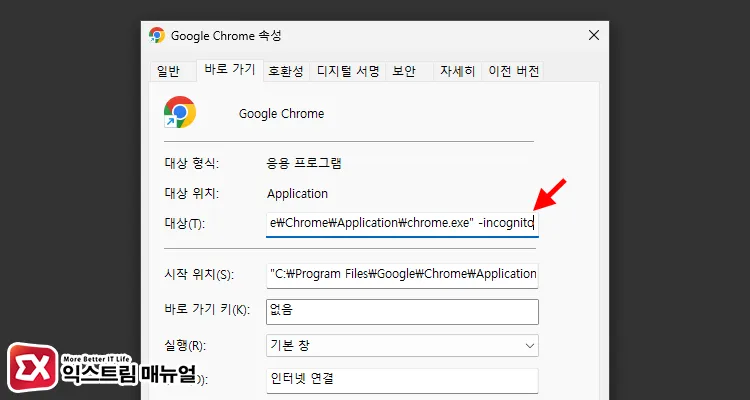Click the Application location value
Screen dimensions: 750x400
298,194
